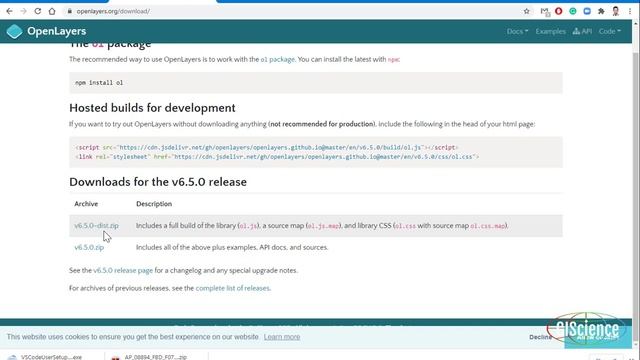The image size is (640, 360).
Task: Decline cookies in the banner
Action: [540, 337]
